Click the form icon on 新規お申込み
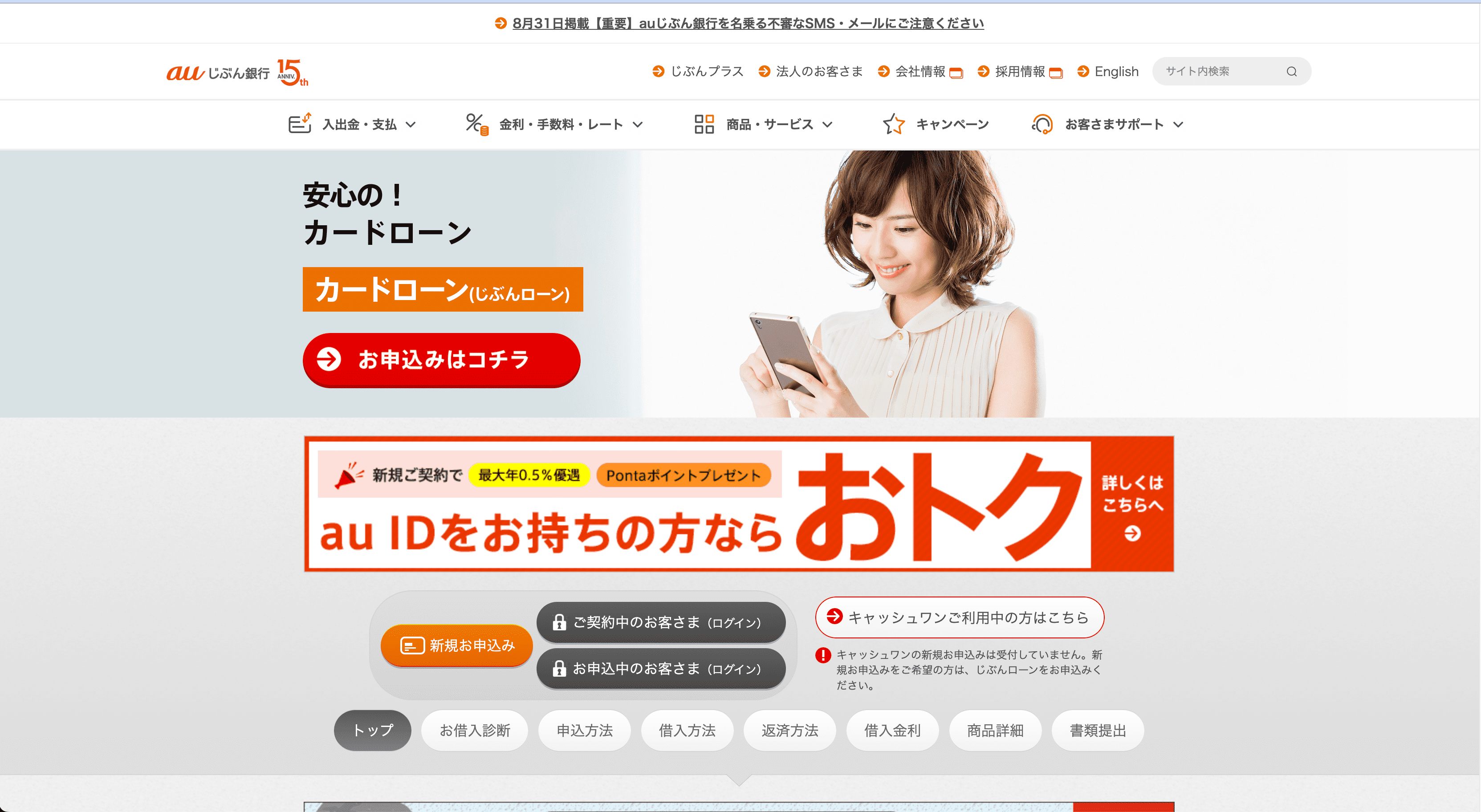This screenshot has width=1481, height=812. point(412,646)
